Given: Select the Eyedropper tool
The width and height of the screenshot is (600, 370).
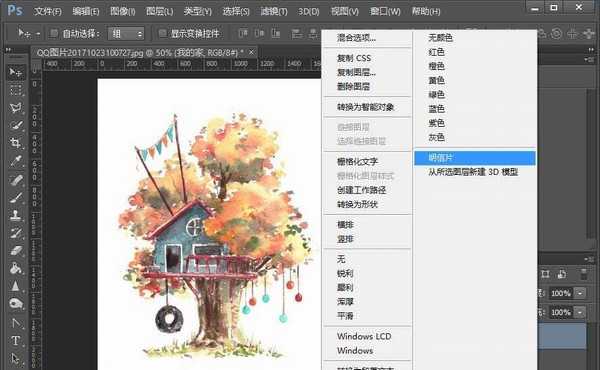Looking at the screenshot, I should 15,161.
